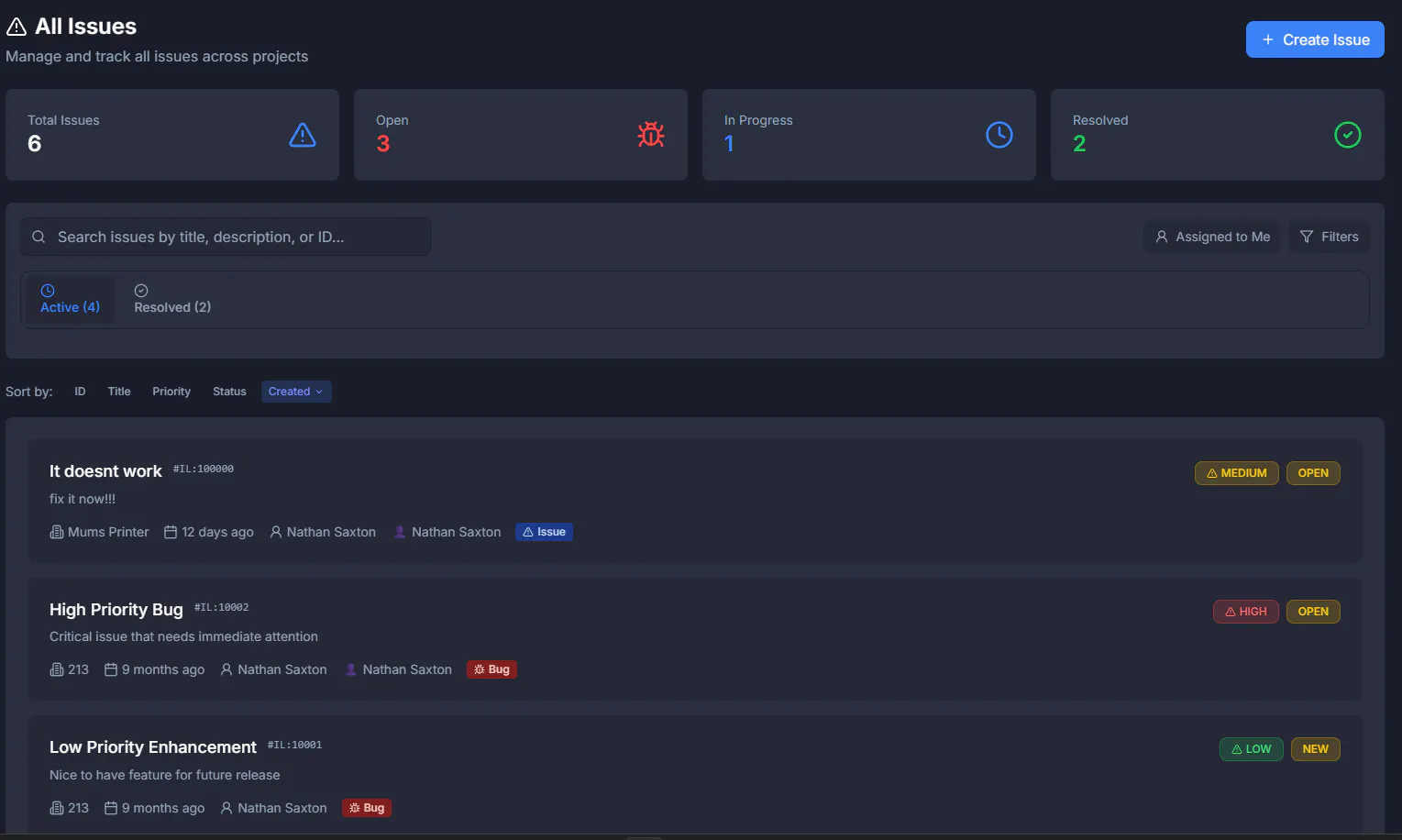Click the Total Issues triangle icon
The width and height of the screenshot is (1402, 840).
coord(303,135)
